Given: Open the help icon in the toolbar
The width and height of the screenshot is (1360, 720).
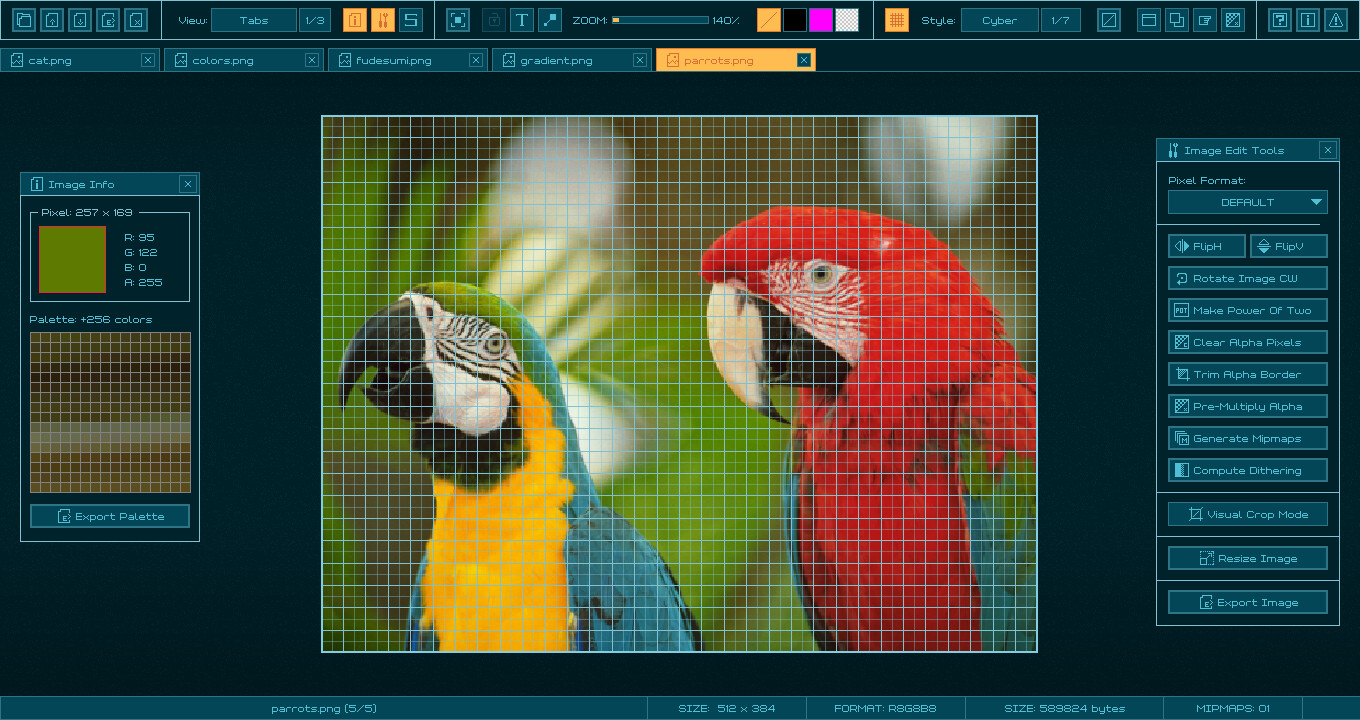Looking at the screenshot, I should [x=1280, y=19].
